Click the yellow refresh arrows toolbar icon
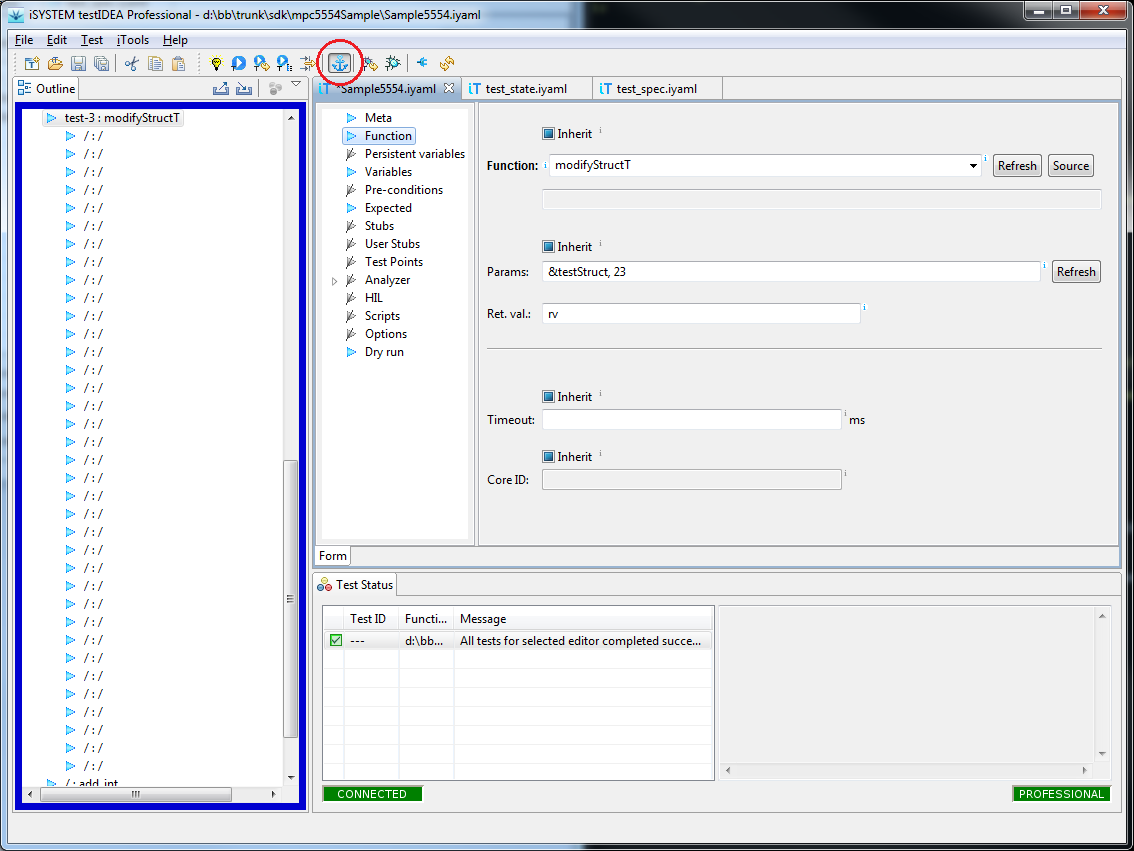 [x=447, y=64]
